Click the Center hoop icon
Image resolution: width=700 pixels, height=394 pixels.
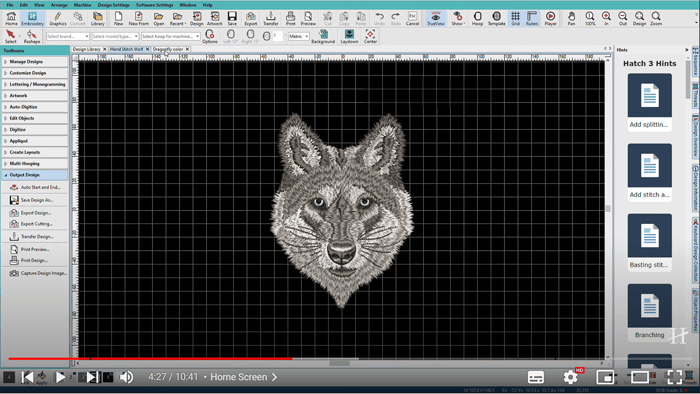370,37
